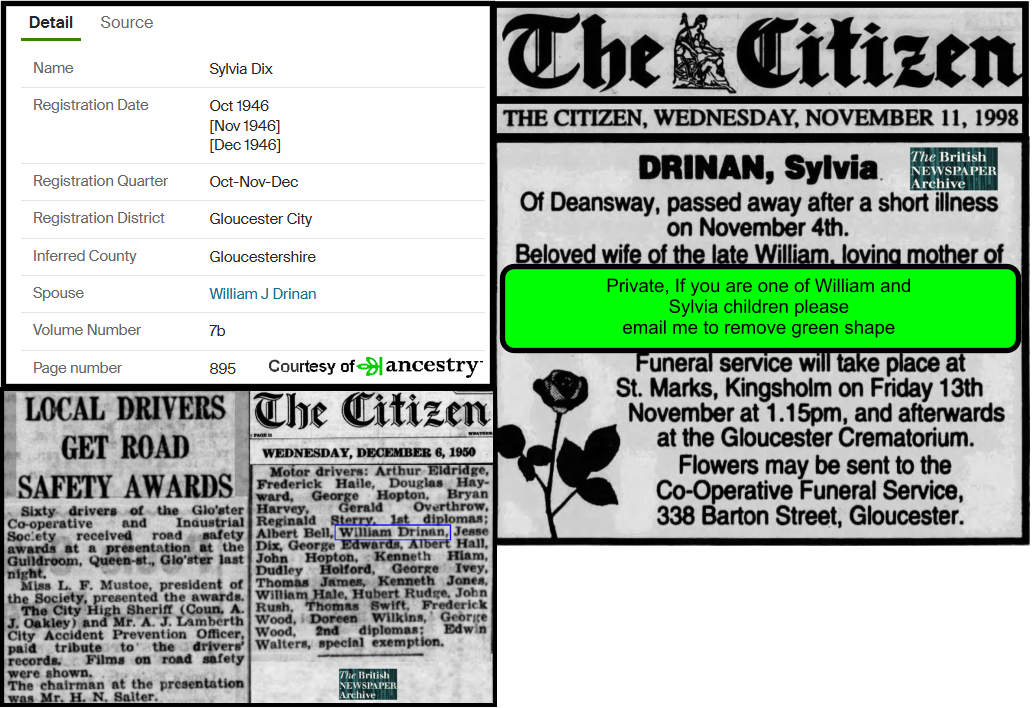
Task: Click British Newspaper Archive logo in obituary
Action: click(953, 169)
